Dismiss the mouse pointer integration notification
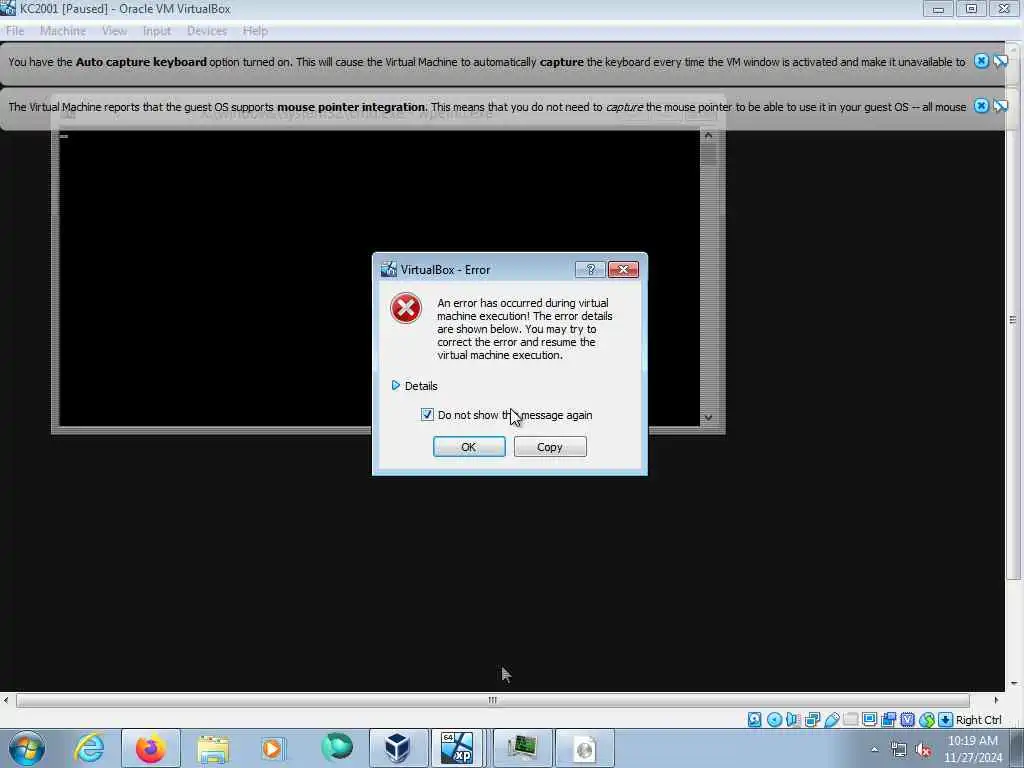This screenshot has width=1024, height=768. 981,106
